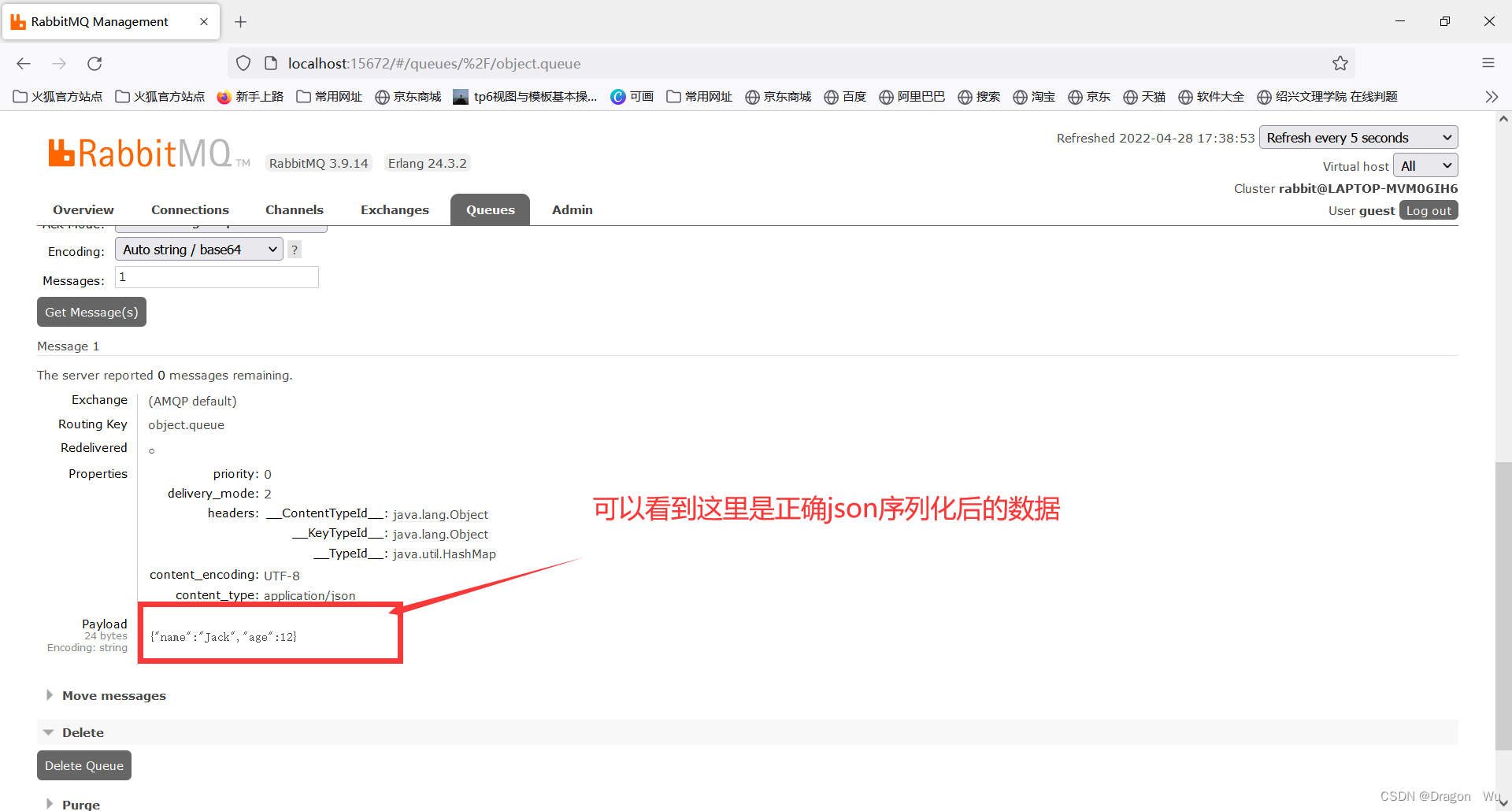Open the 京东 bookmark
The height and width of the screenshot is (811, 1512).
(1089, 97)
